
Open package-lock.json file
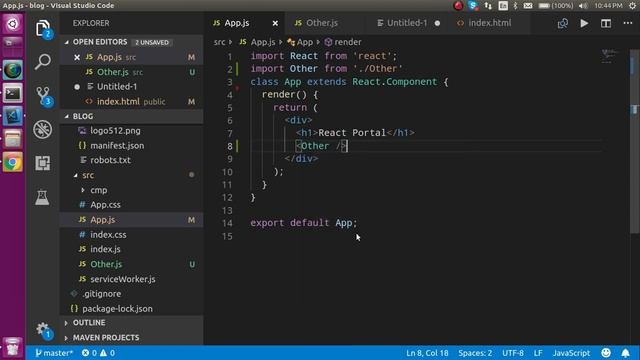coord(131,309)
